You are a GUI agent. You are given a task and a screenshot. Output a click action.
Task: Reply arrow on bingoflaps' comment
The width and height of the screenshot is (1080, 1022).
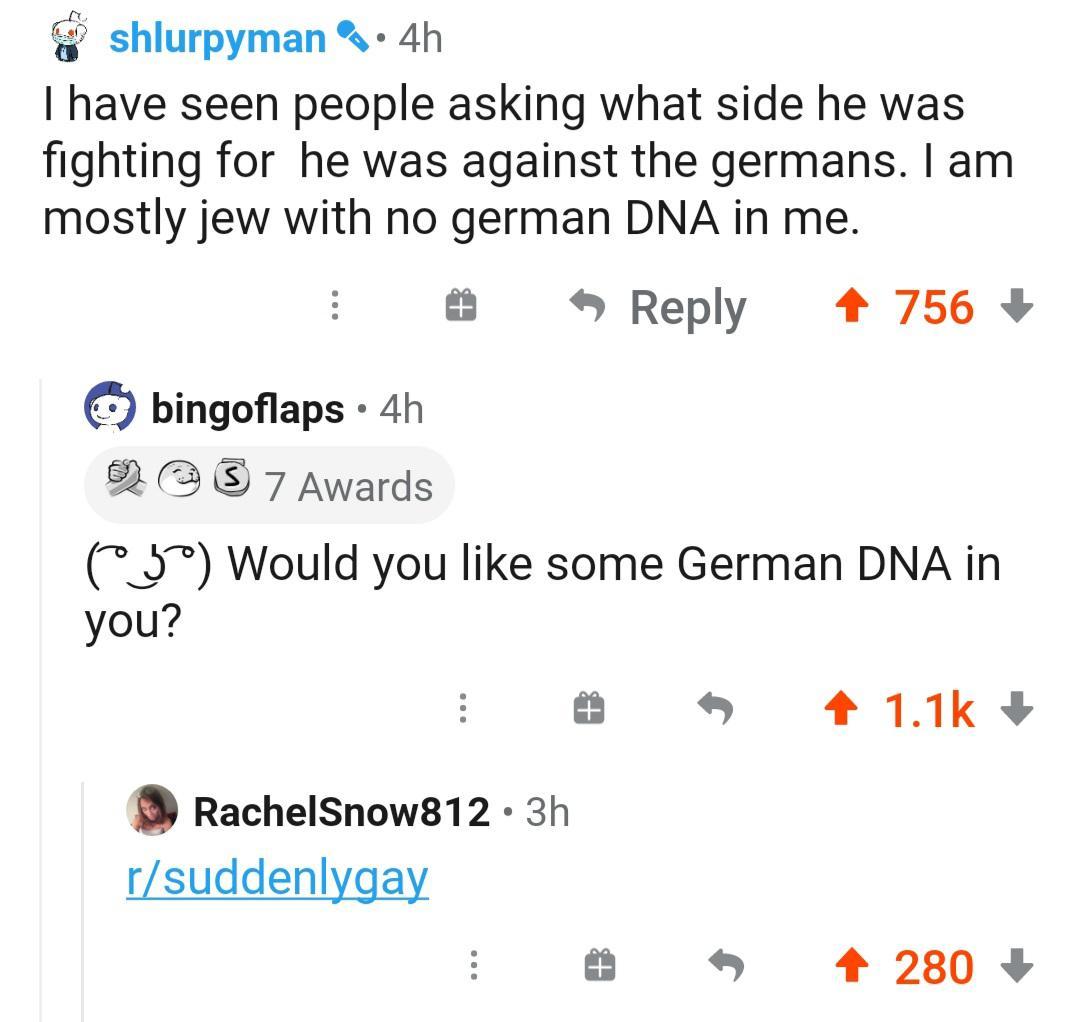tap(715, 709)
